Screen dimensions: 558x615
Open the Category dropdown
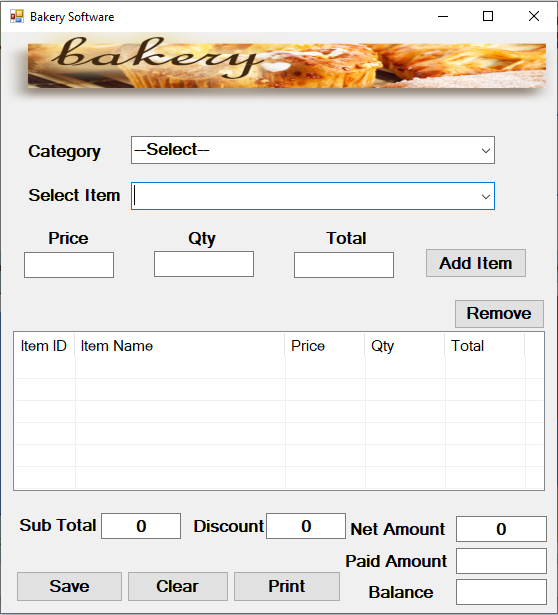point(313,150)
